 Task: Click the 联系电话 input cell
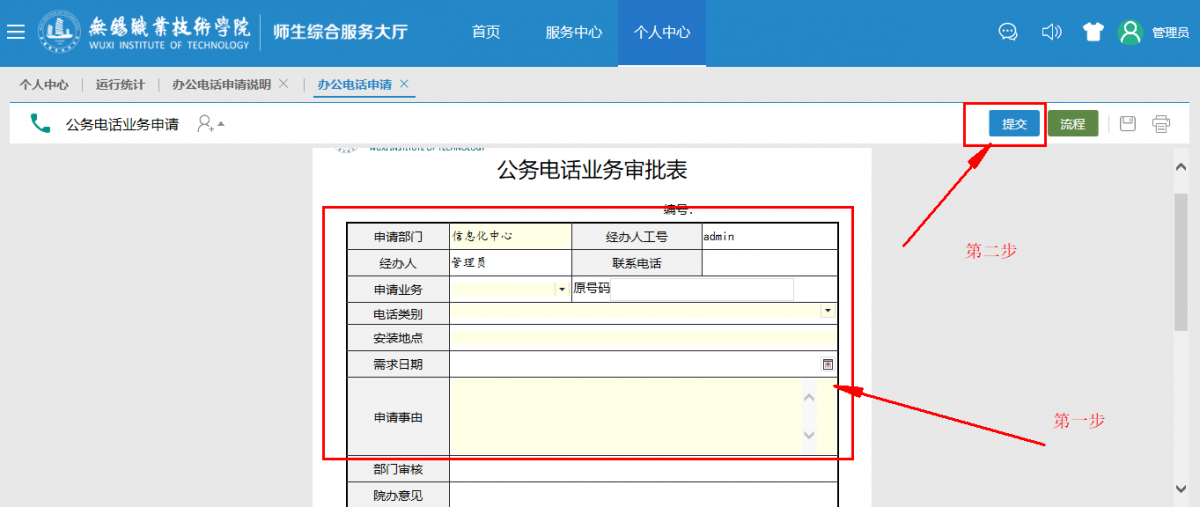click(770, 264)
